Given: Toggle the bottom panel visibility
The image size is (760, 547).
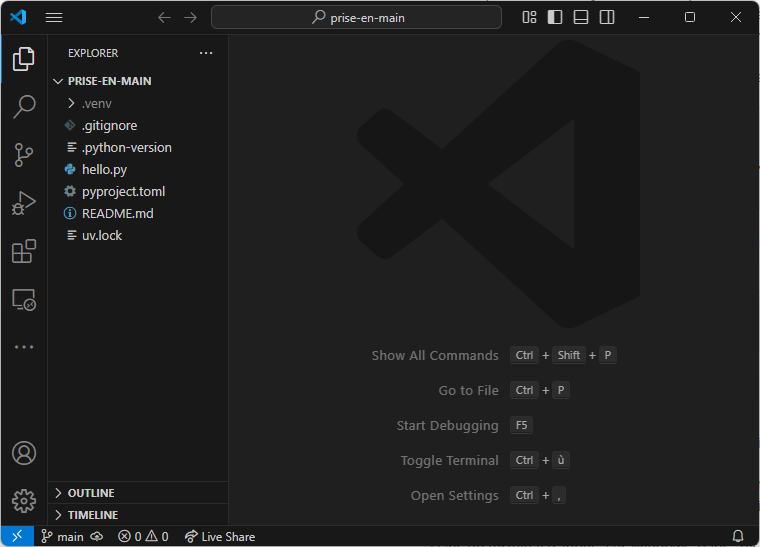Looking at the screenshot, I should pyautogui.click(x=581, y=17).
